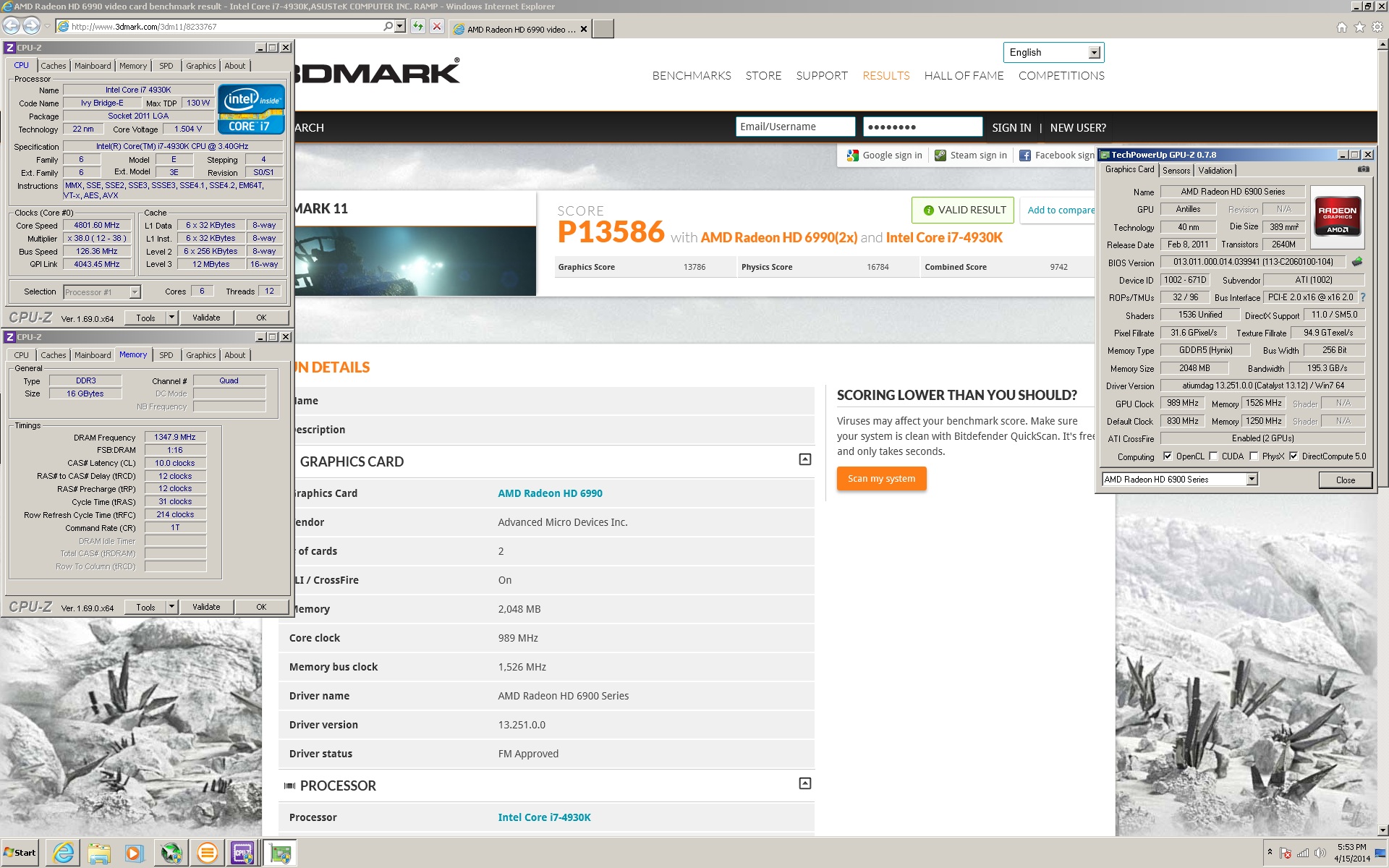Click the green refresh page icon
Screen dimensions: 1389x868
tap(418, 27)
